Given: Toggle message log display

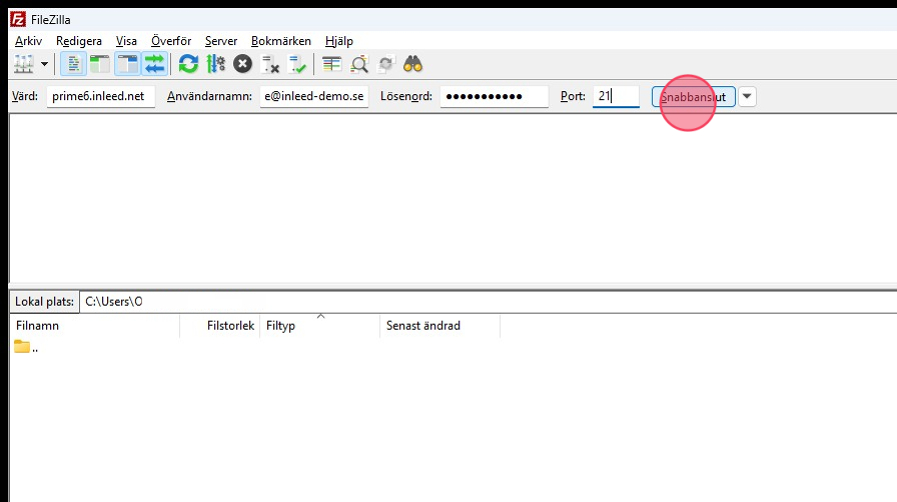Looking at the screenshot, I should [x=73, y=64].
